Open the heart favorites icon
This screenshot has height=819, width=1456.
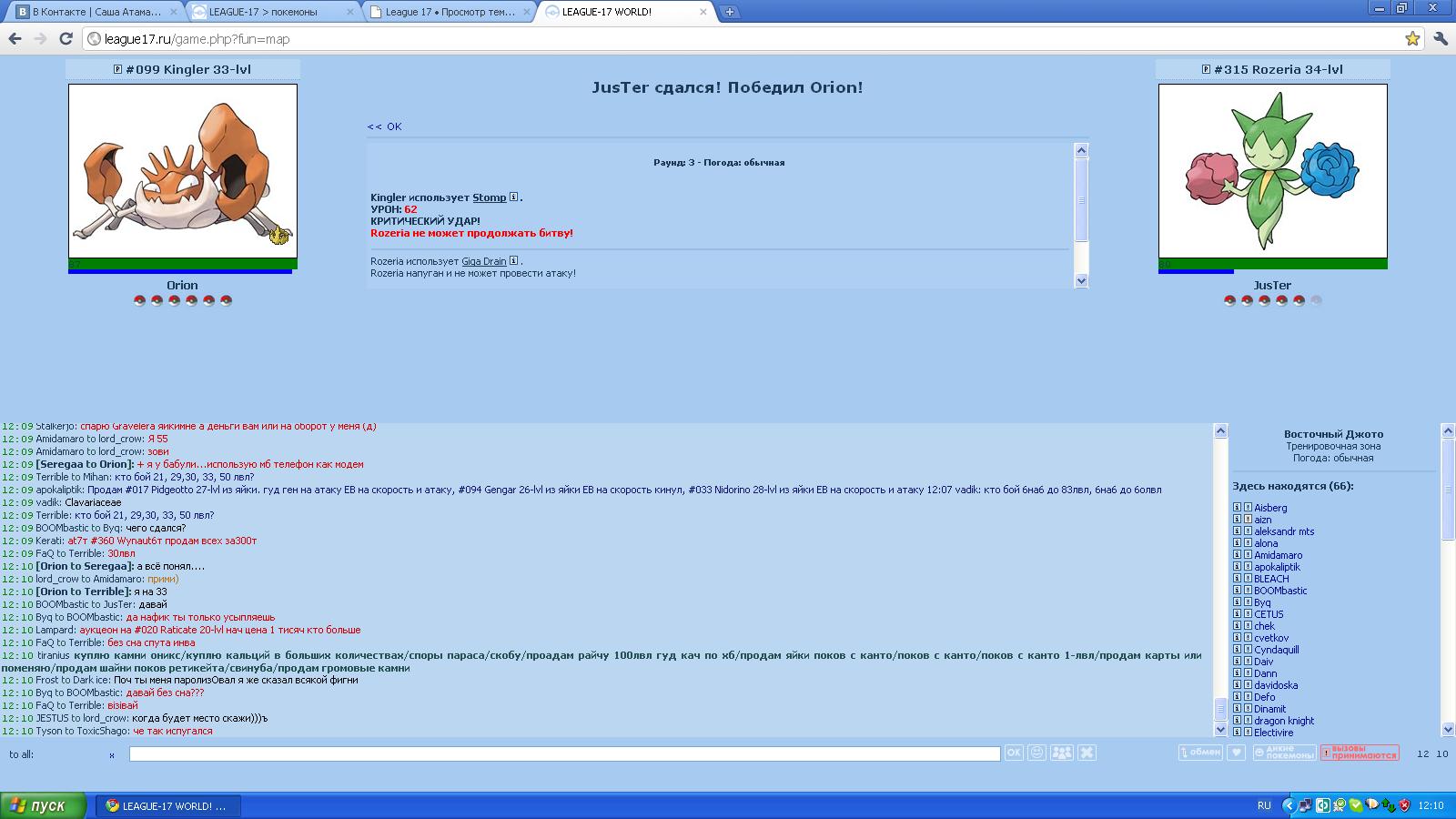(1236, 753)
